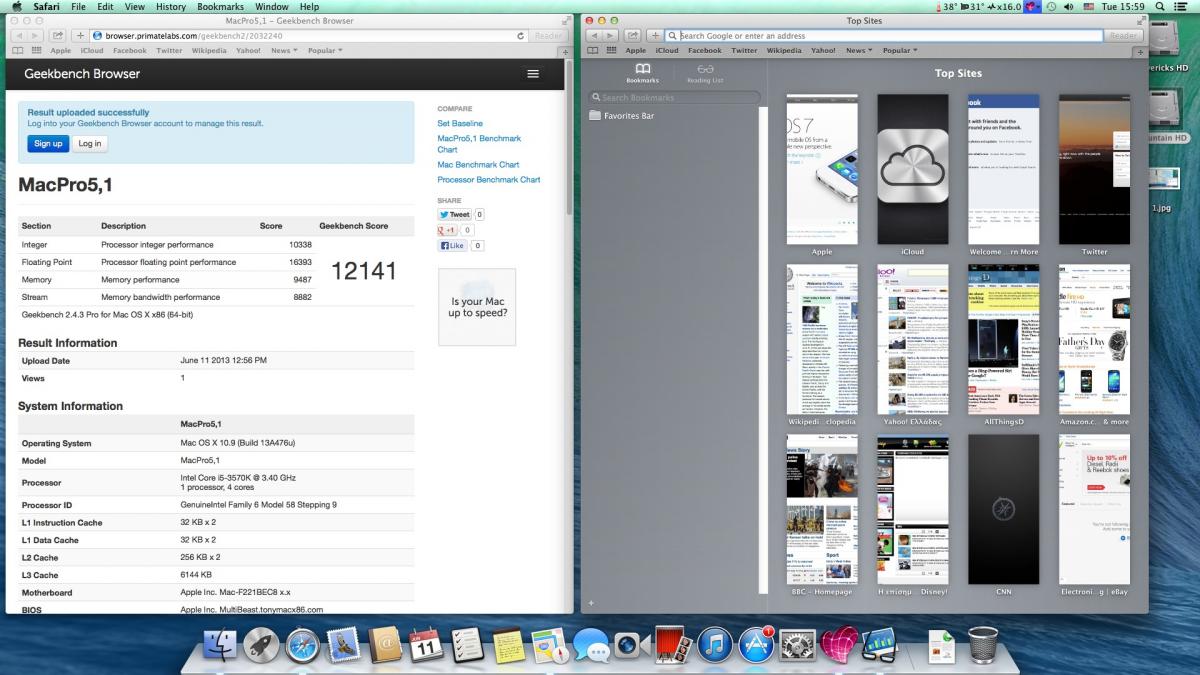Open the Geekbench Browser hamburger menu
This screenshot has width=1200, height=675.
click(533, 73)
